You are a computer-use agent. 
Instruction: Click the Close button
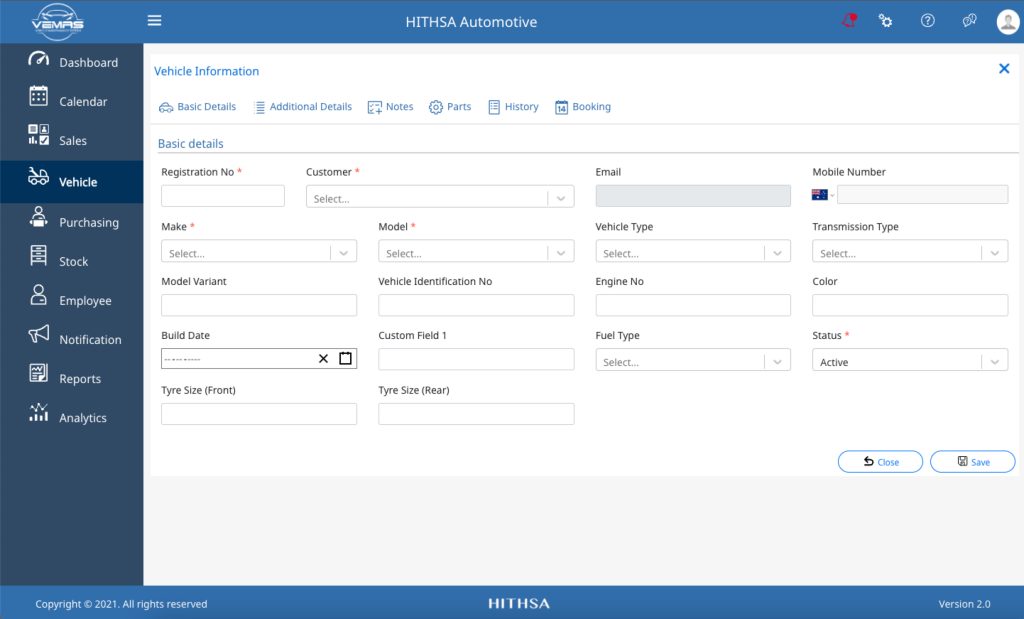pos(880,462)
